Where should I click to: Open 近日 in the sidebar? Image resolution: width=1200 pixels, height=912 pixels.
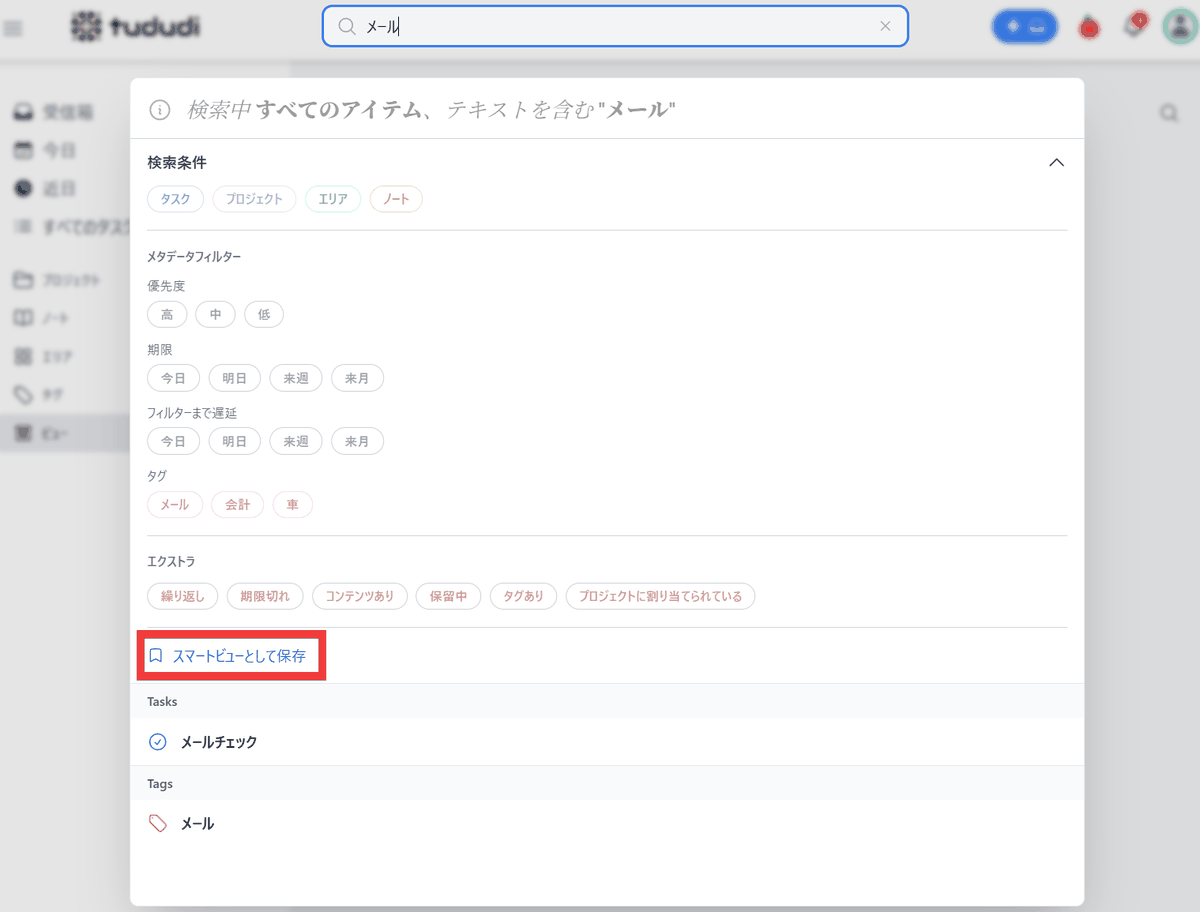coord(59,189)
